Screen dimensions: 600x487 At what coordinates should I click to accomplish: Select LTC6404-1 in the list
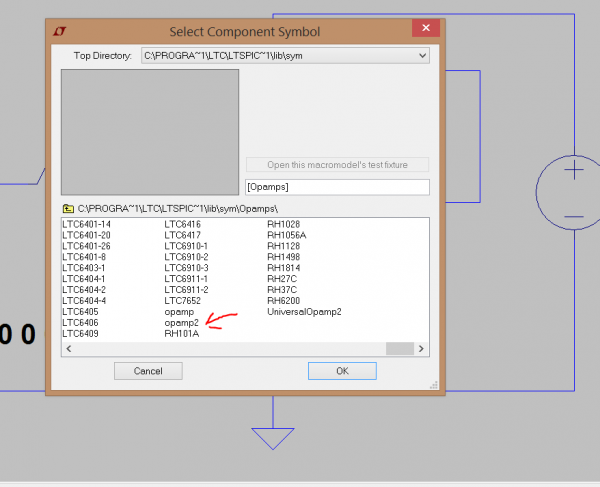click(x=83, y=279)
